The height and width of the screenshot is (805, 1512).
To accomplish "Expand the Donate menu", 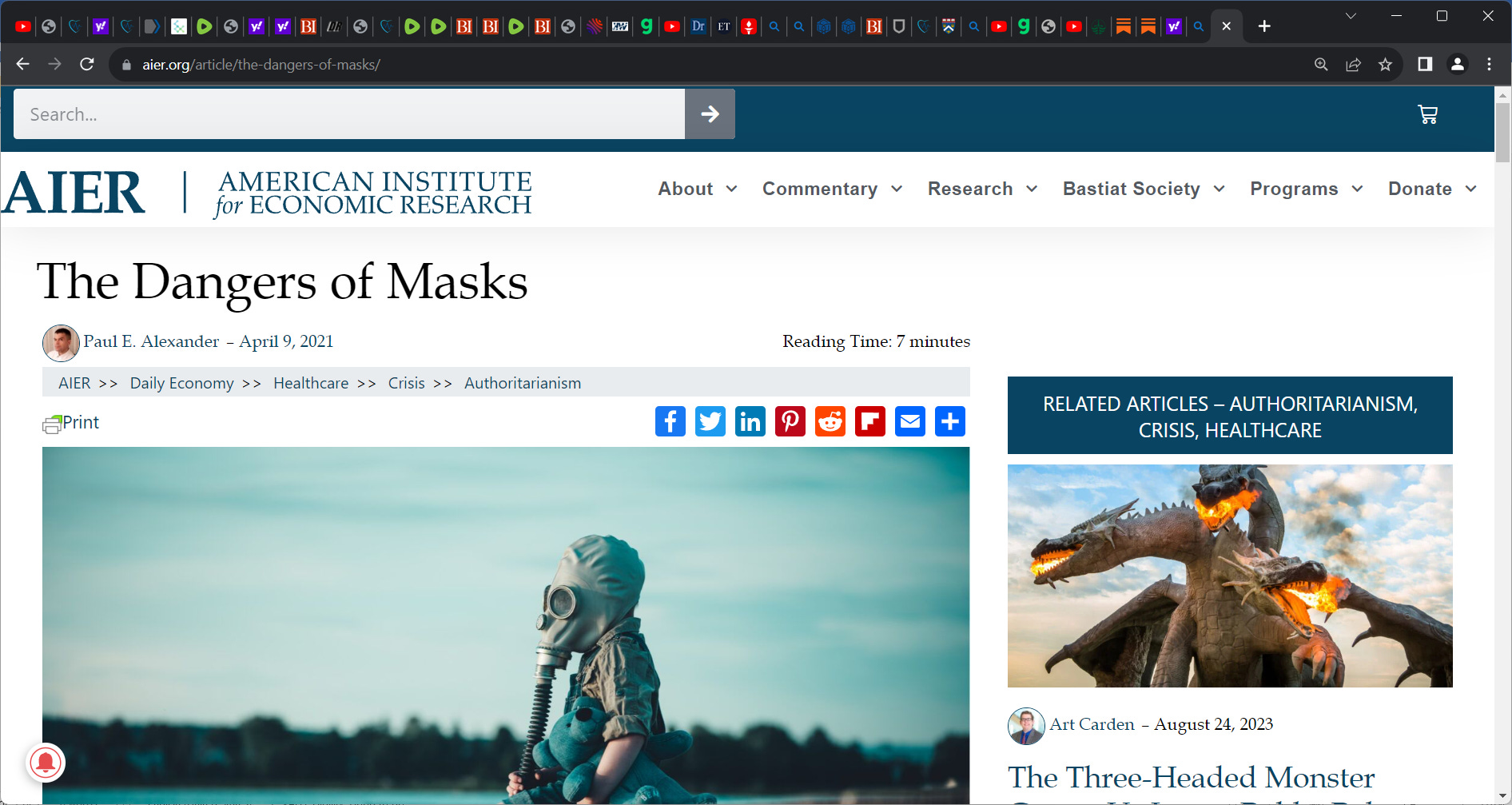I will (x=1433, y=189).
